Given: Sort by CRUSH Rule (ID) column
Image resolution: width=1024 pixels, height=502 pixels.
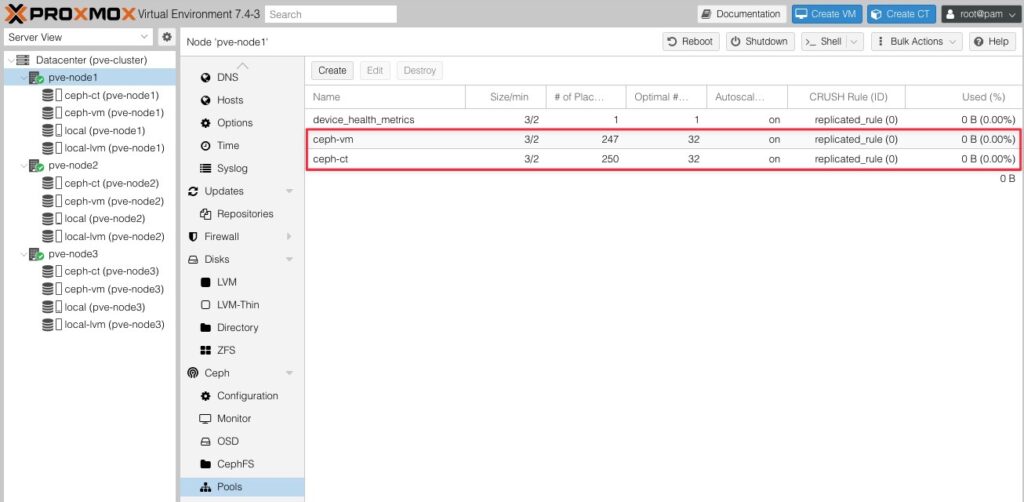Looking at the screenshot, I should click(846, 97).
